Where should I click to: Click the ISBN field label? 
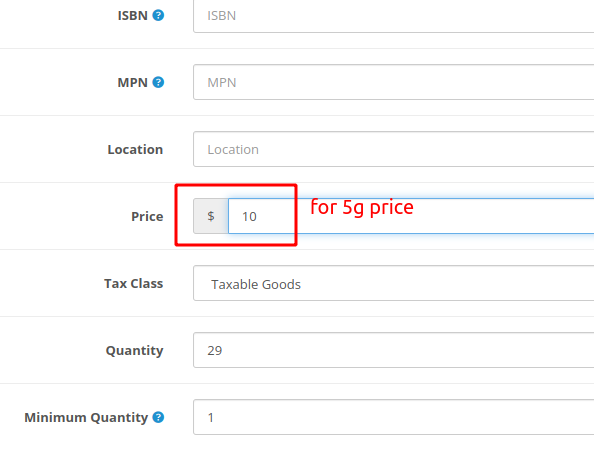133,16
